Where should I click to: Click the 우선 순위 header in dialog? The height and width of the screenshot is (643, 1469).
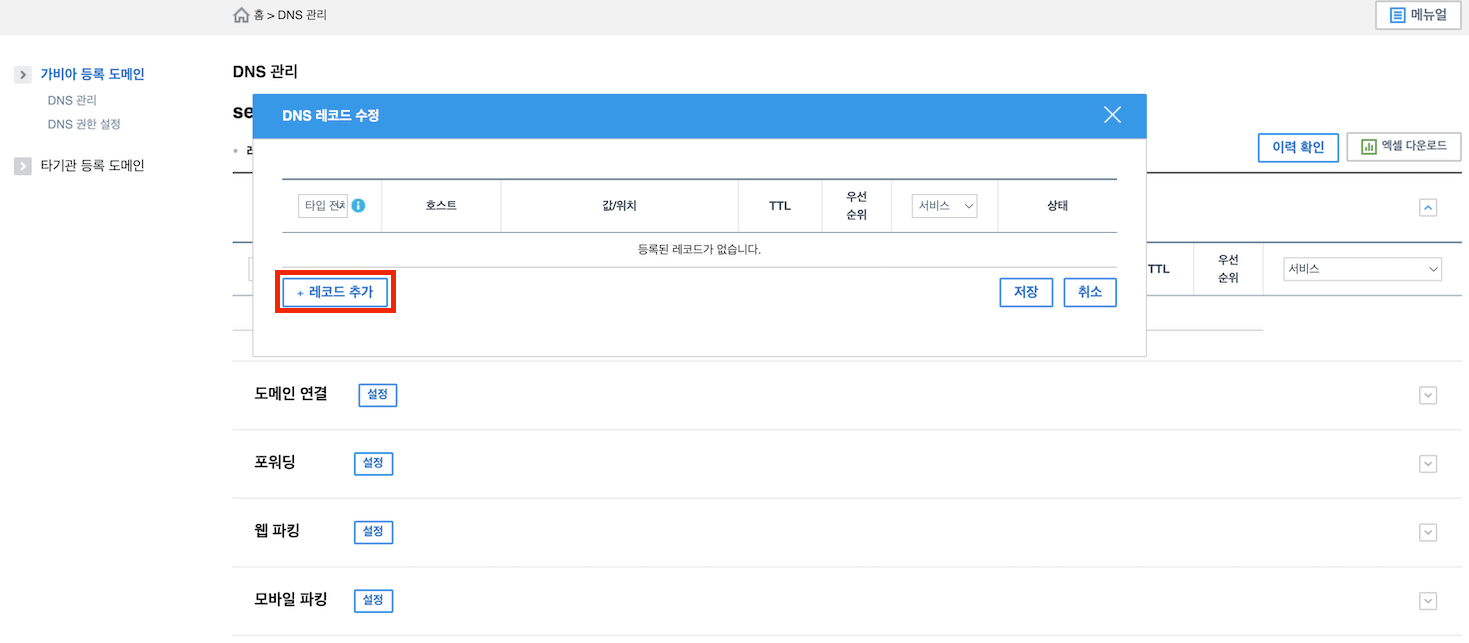pos(856,206)
